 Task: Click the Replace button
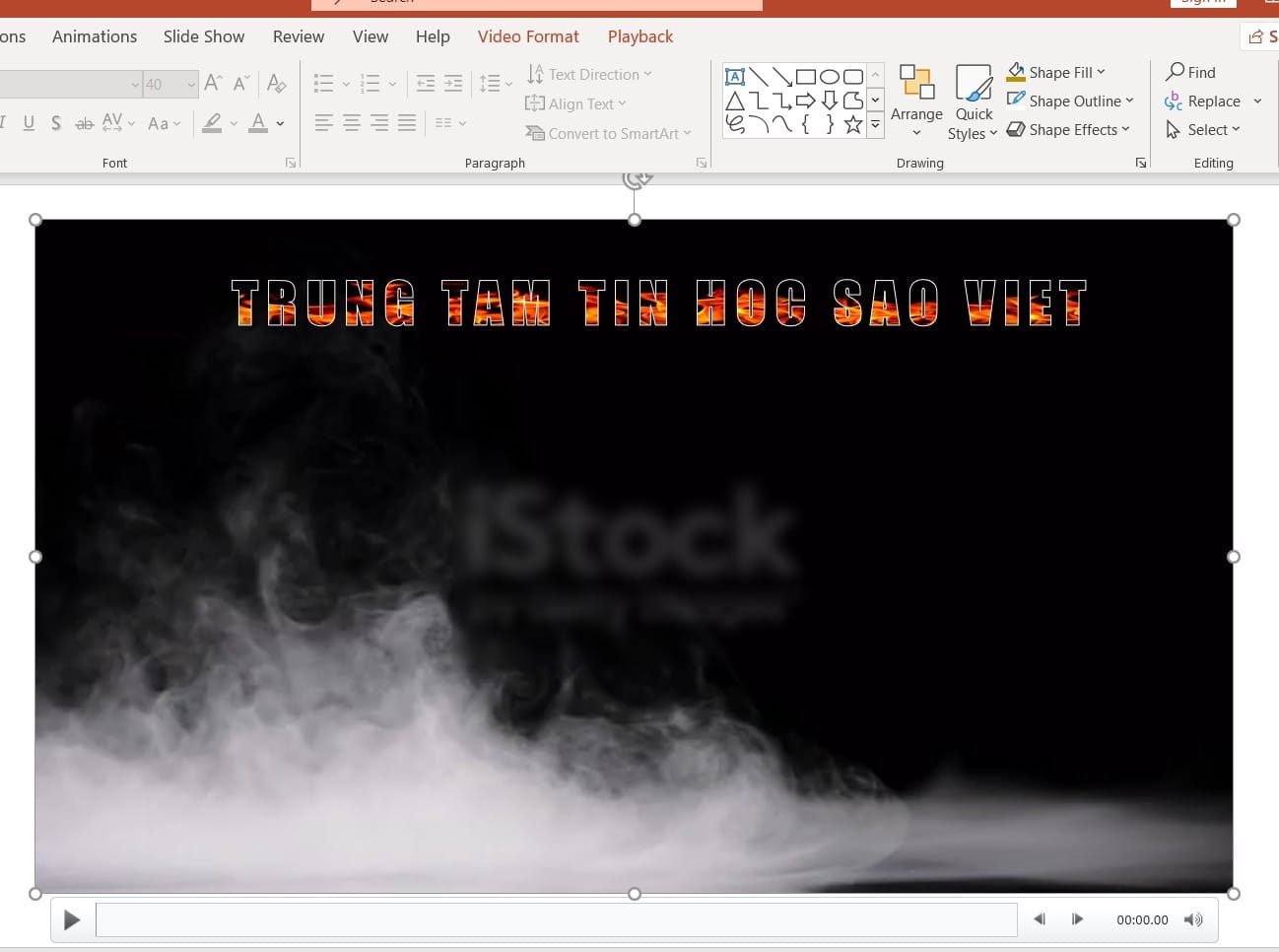[1202, 102]
